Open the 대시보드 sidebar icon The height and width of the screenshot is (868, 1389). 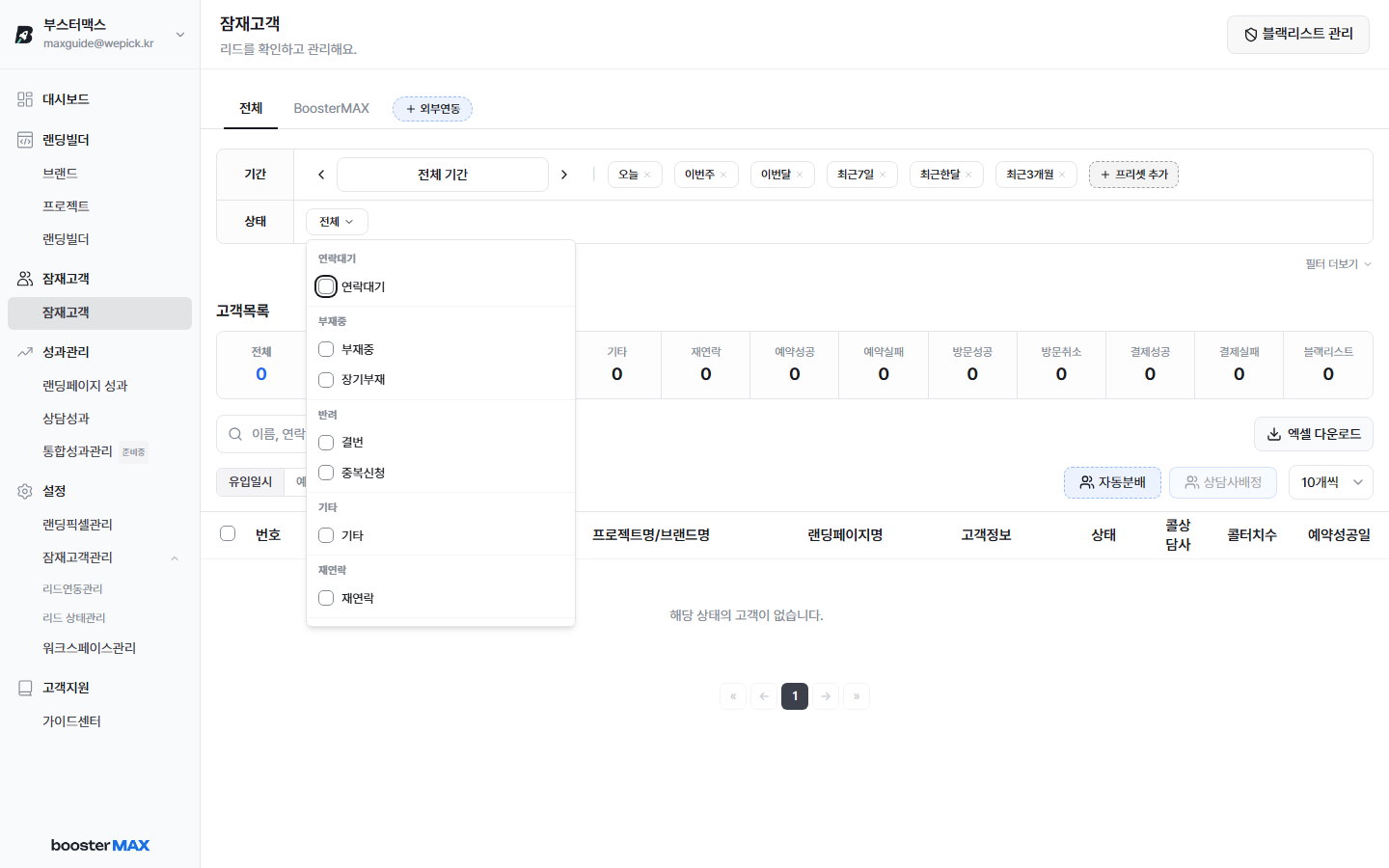(25, 99)
